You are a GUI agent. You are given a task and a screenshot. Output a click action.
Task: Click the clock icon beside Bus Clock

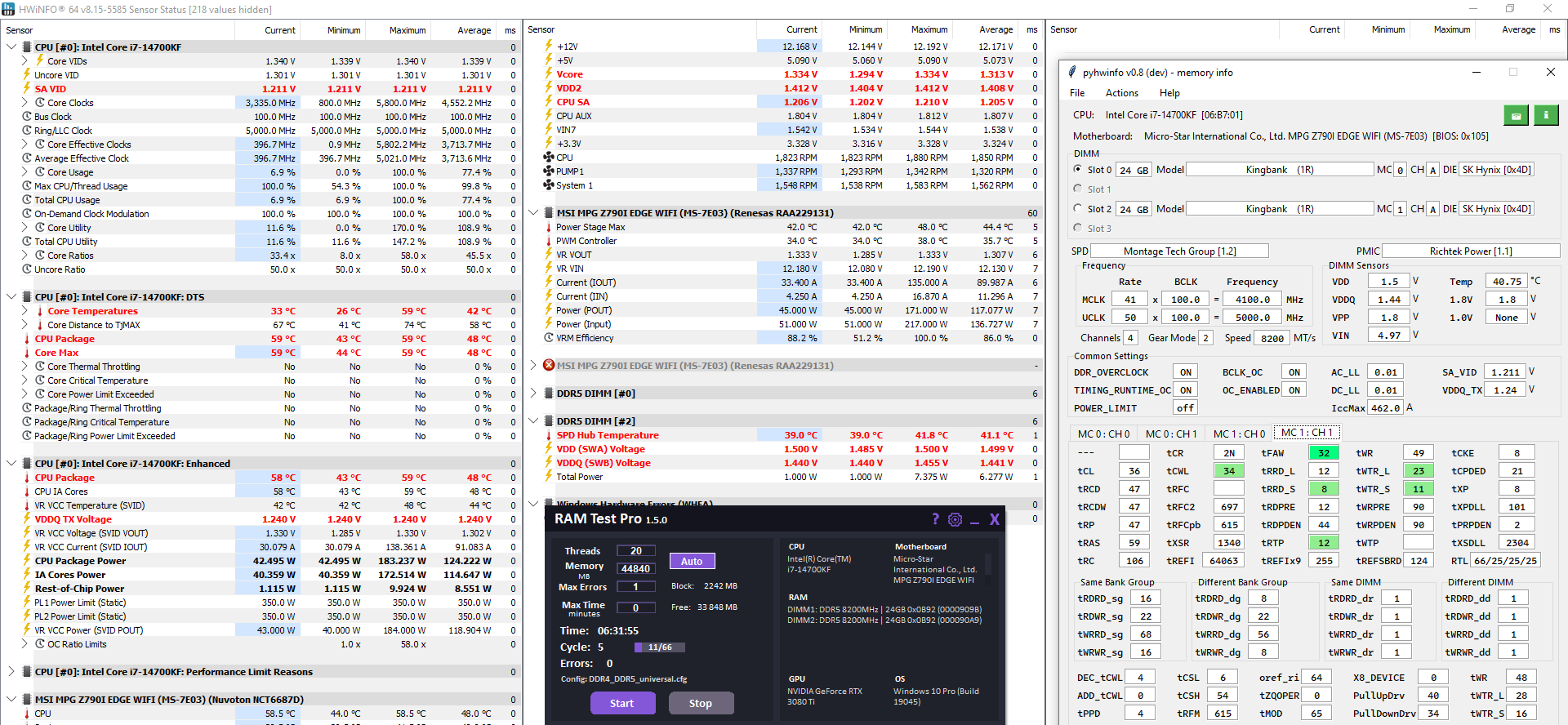point(27,117)
